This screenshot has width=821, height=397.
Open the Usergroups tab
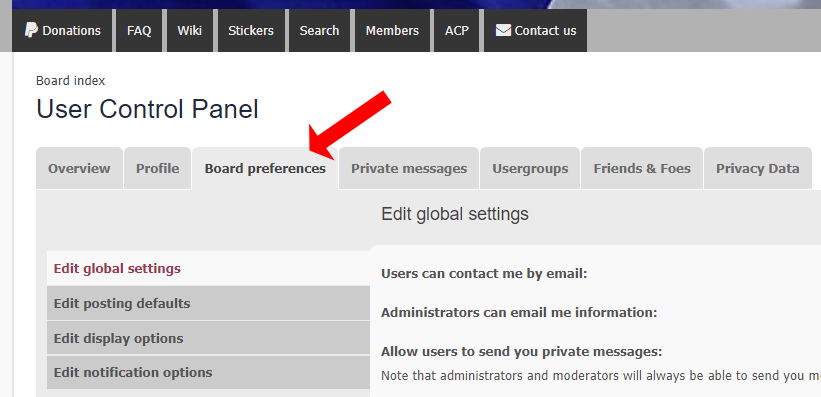(x=530, y=168)
